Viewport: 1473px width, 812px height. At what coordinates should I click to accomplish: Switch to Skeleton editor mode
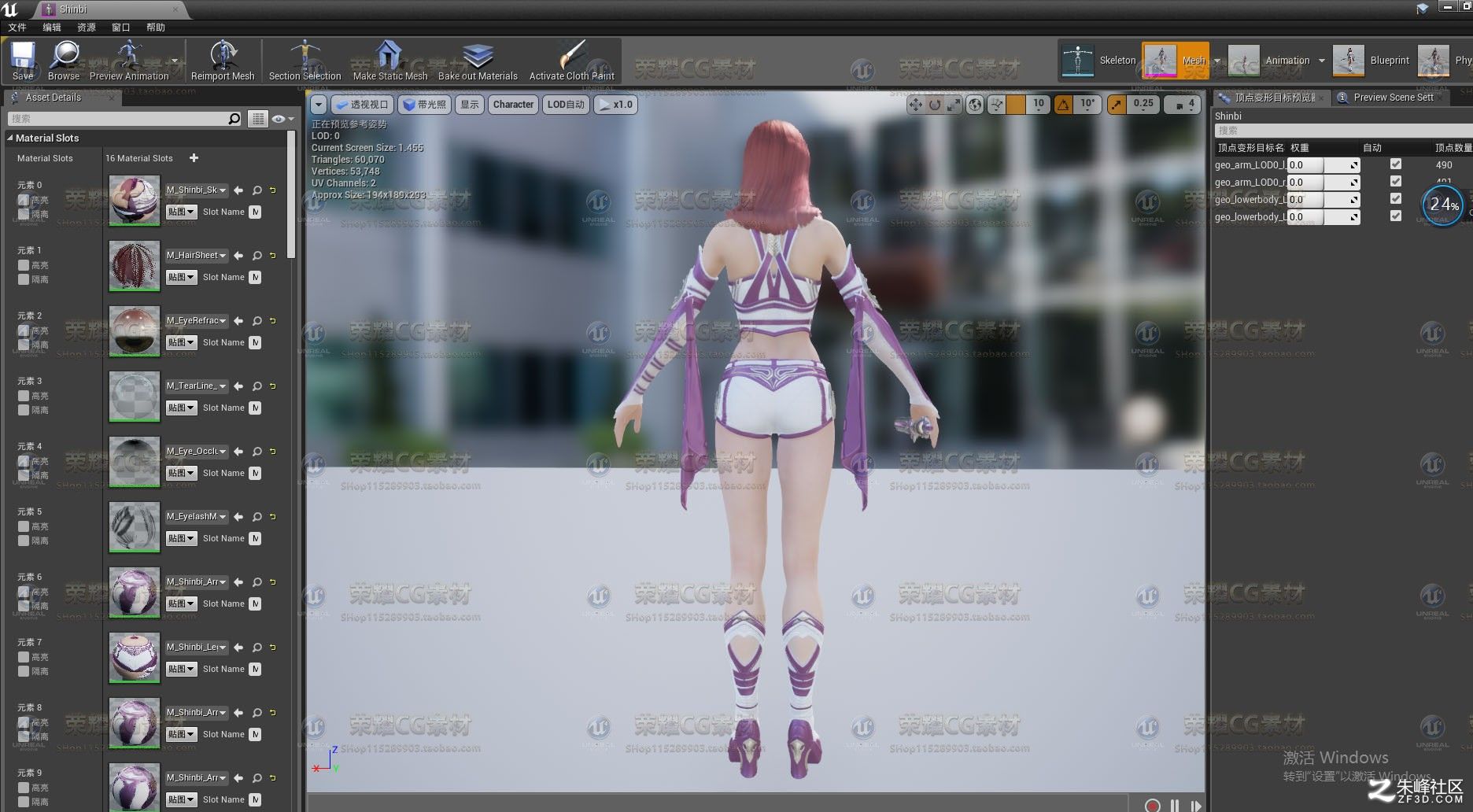coord(1099,61)
